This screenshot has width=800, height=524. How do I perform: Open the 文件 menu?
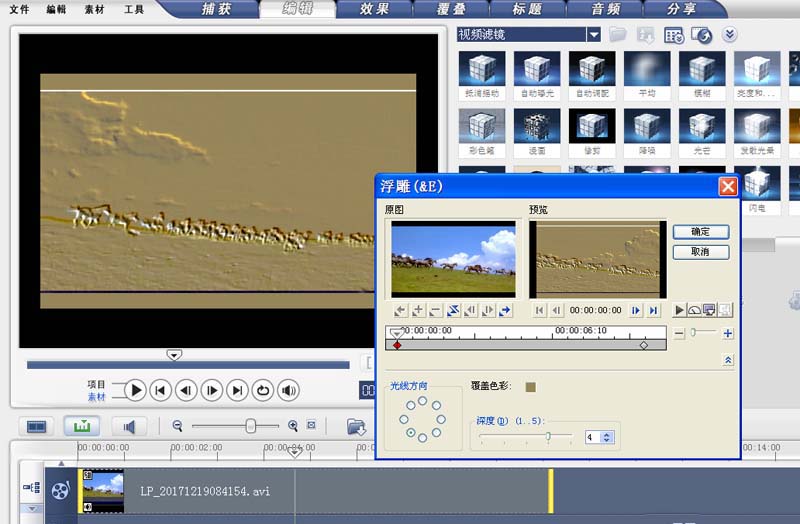19,10
